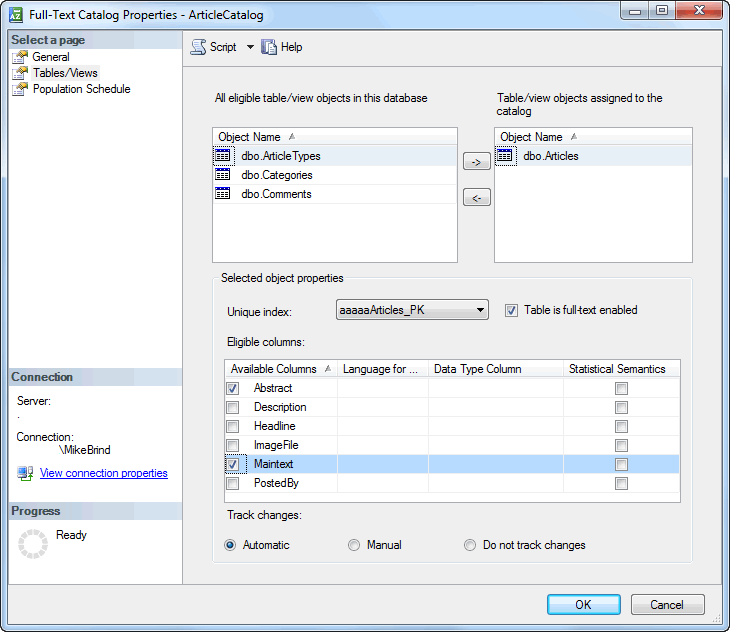
Task: Switch to the Tables/Views page
Action: [x=65, y=73]
